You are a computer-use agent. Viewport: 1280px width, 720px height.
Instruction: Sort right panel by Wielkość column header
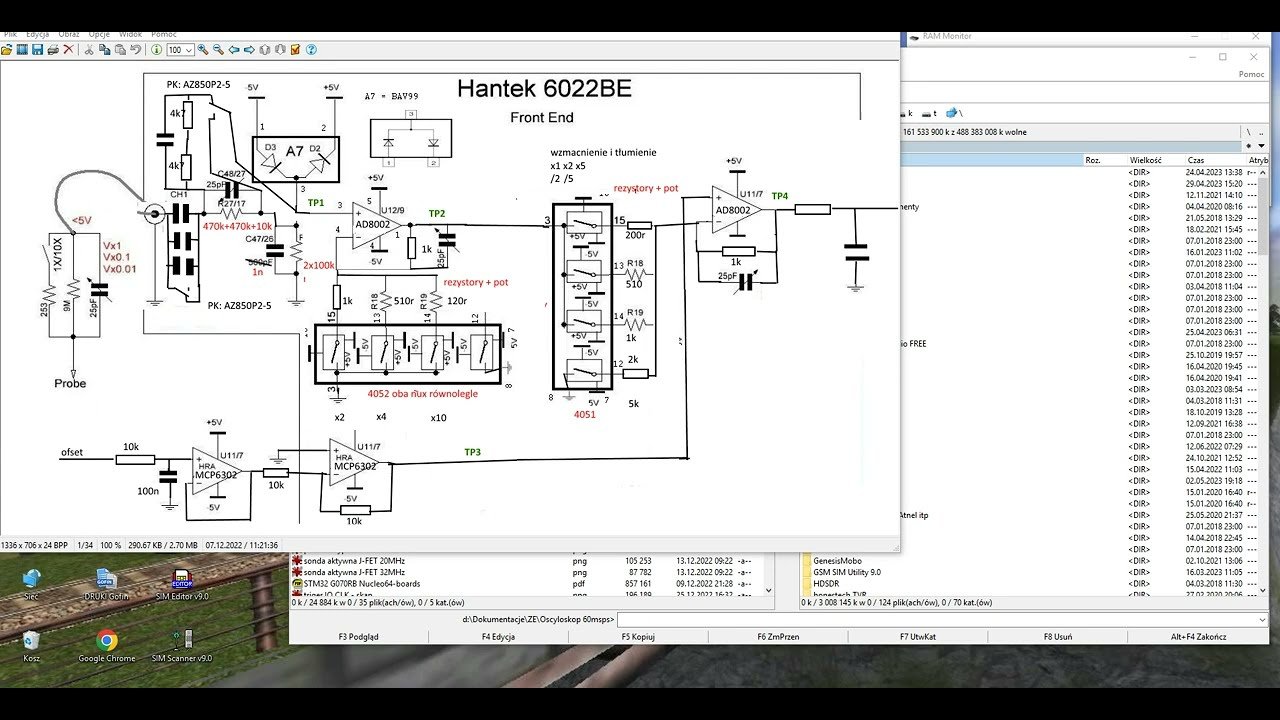(1156, 160)
